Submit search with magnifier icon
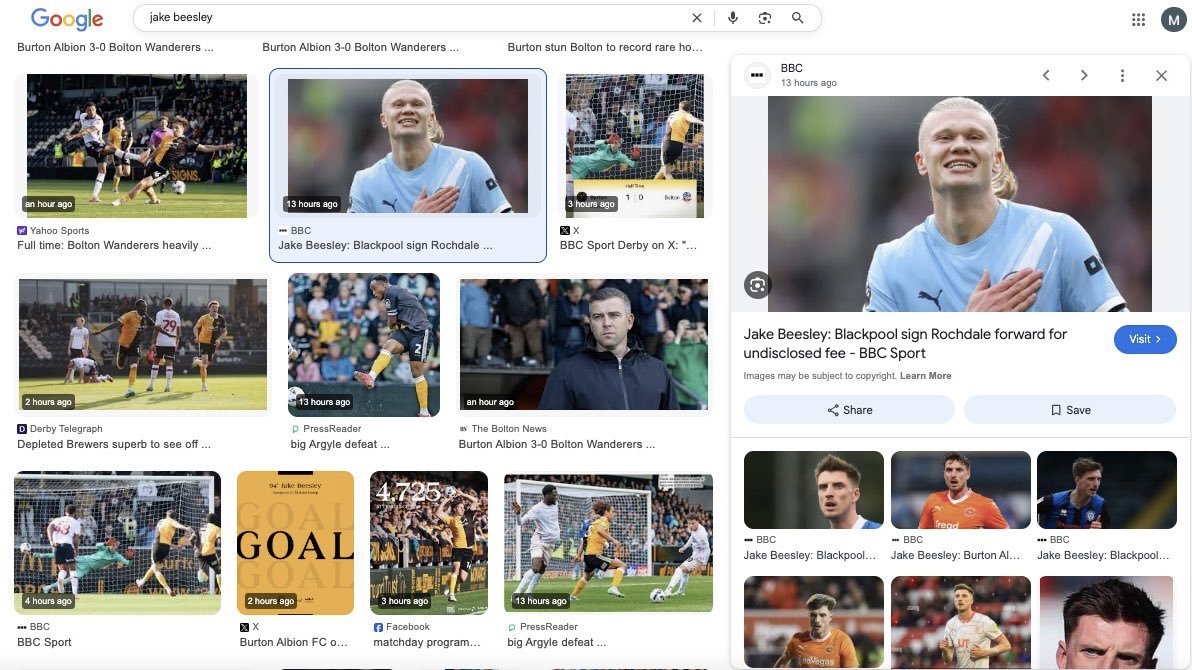Viewport: 1192px width, 670px height. coord(797,17)
